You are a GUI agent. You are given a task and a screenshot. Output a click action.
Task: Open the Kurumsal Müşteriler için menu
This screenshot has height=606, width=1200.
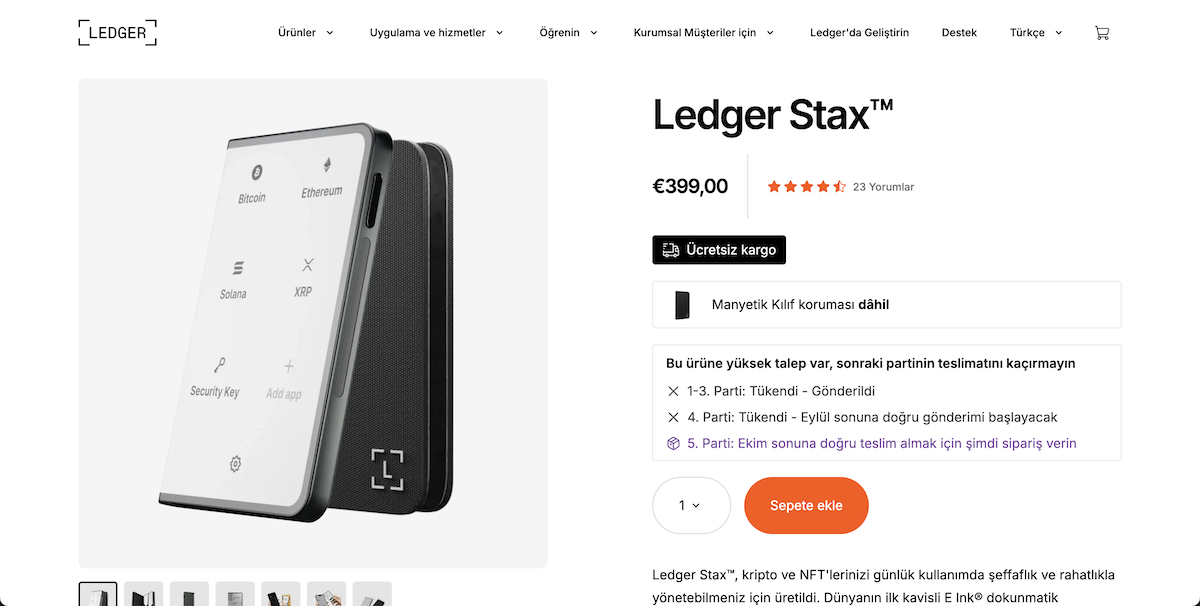click(703, 32)
